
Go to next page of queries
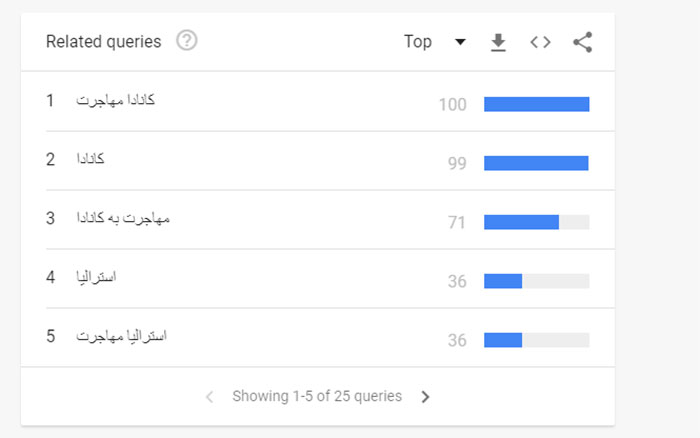pos(425,396)
